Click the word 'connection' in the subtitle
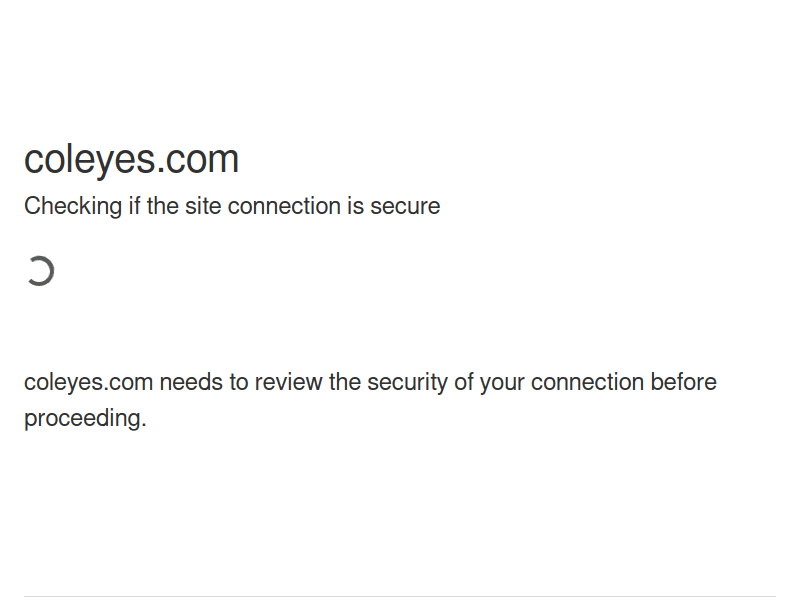800x600 pixels. coord(284,206)
